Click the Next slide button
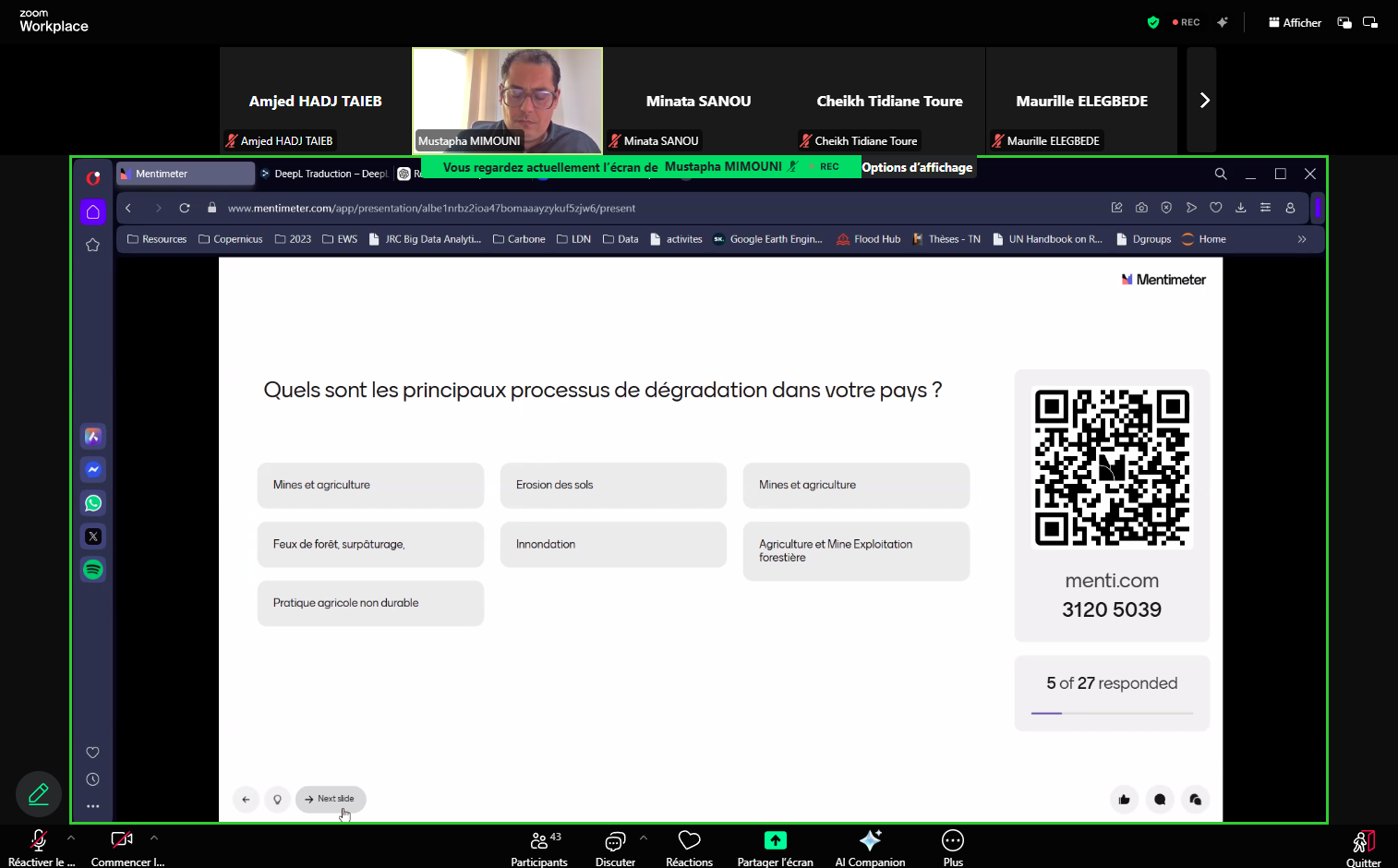This screenshot has width=1398, height=868. (330, 799)
